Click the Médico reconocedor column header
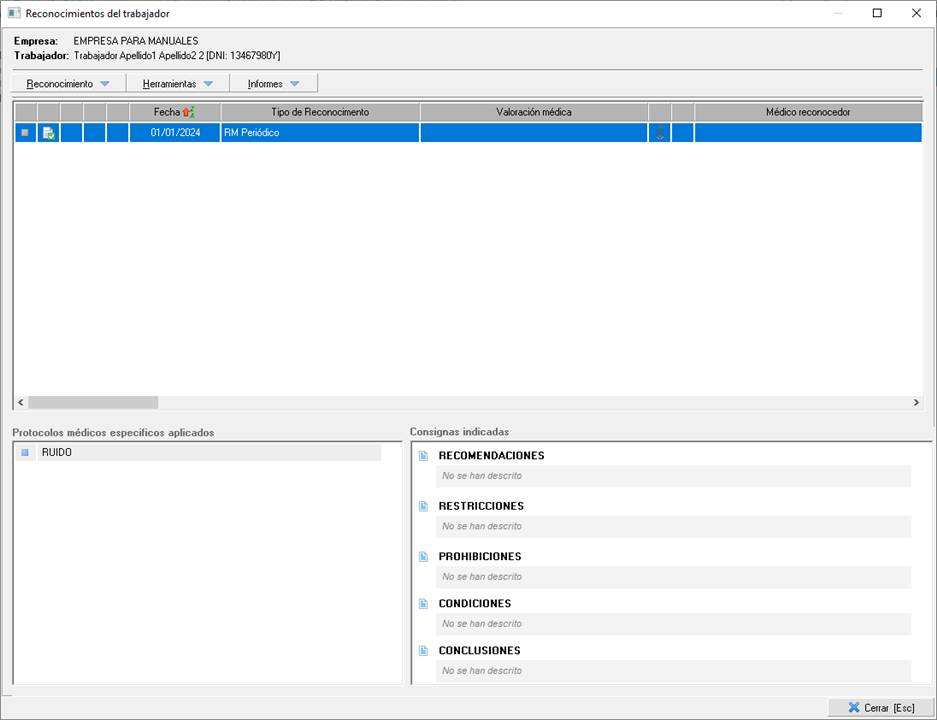937x720 pixels. coord(807,113)
